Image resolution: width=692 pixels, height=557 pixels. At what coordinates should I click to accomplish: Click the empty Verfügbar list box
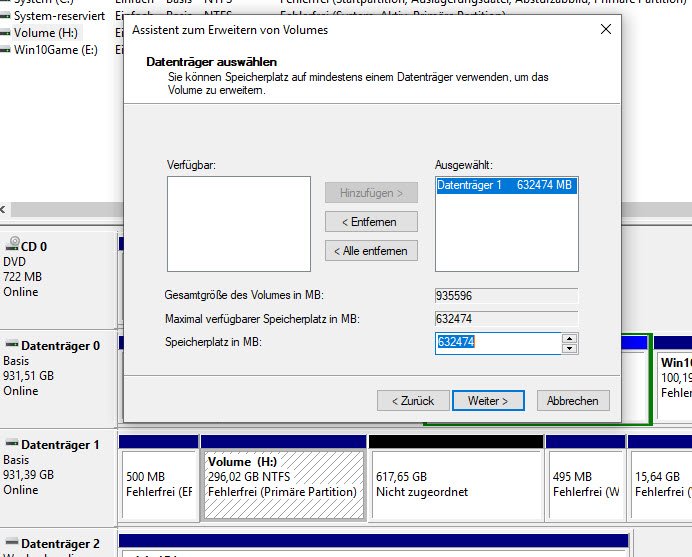tap(239, 224)
